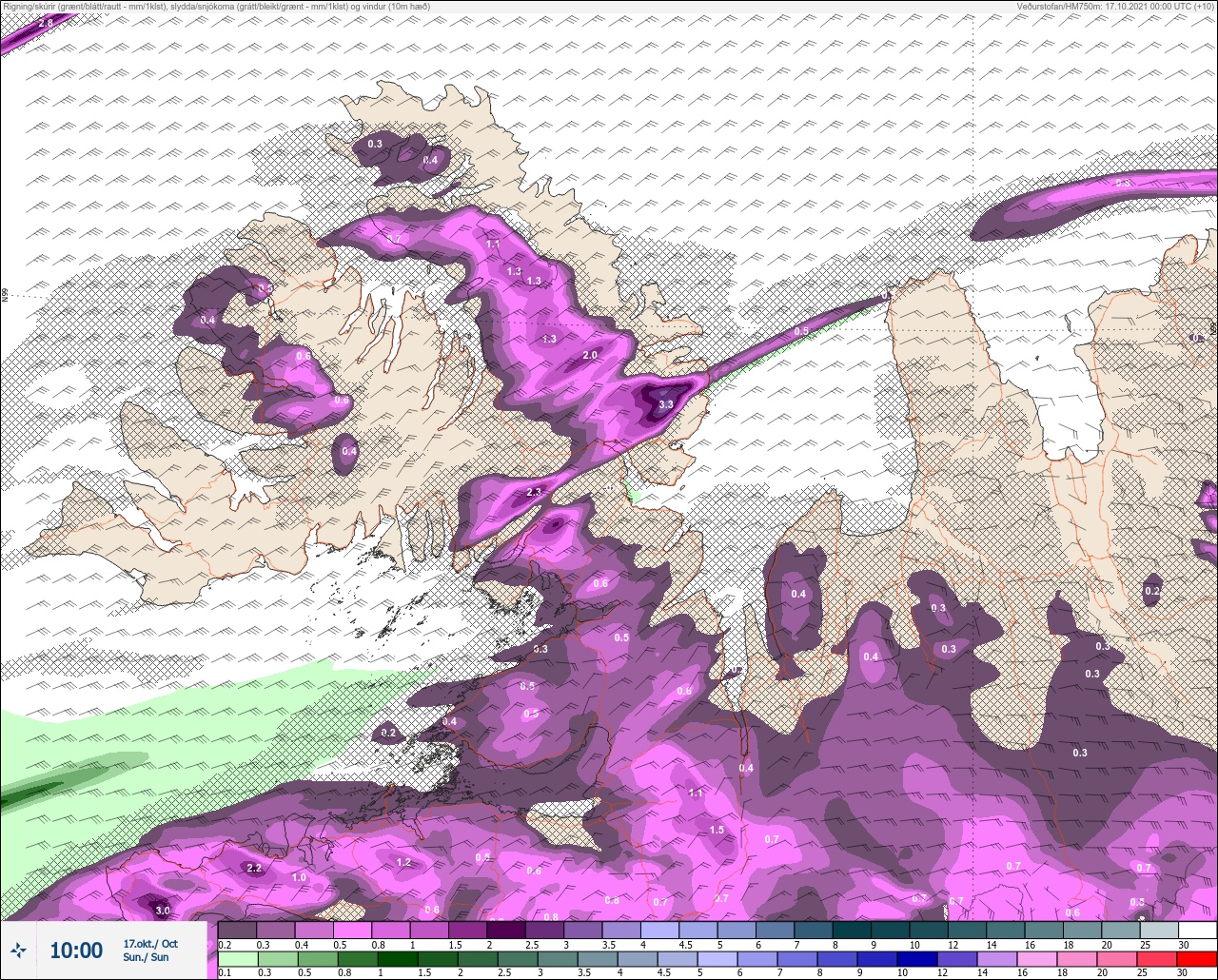1218x980 pixels.
Task: Select the bright red swatch ending the bottom legend row
Action: (x=1197, y=958)
